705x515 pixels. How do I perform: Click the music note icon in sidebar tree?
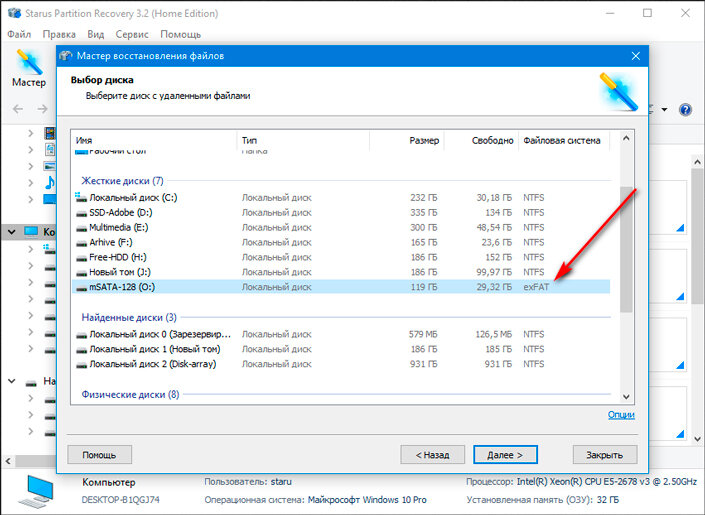pos(50,182)
